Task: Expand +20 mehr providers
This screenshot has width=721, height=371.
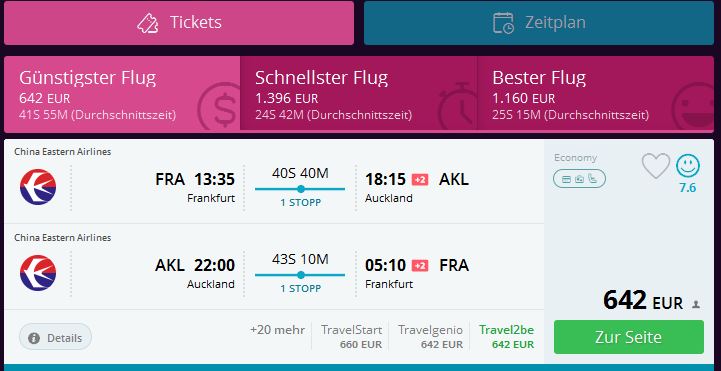Action: tap(277, 330)
